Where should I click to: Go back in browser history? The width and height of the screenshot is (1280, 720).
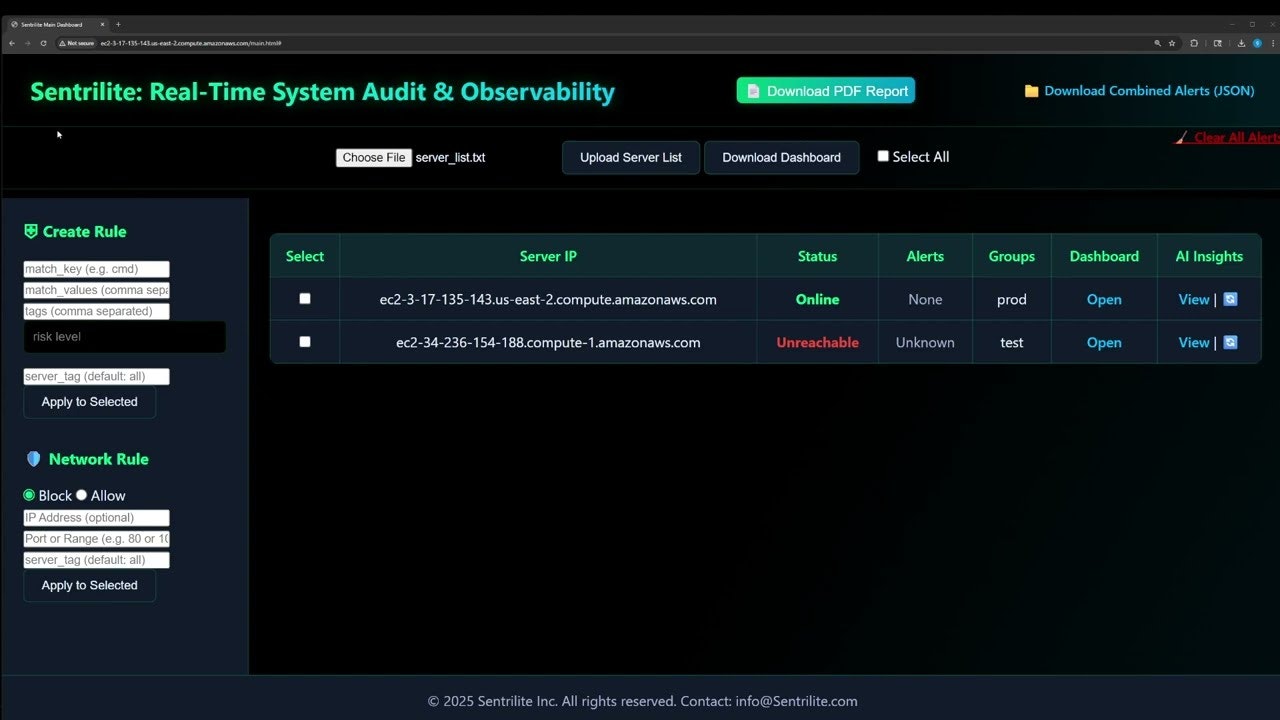pyautogui.click(x=12, y=43)
